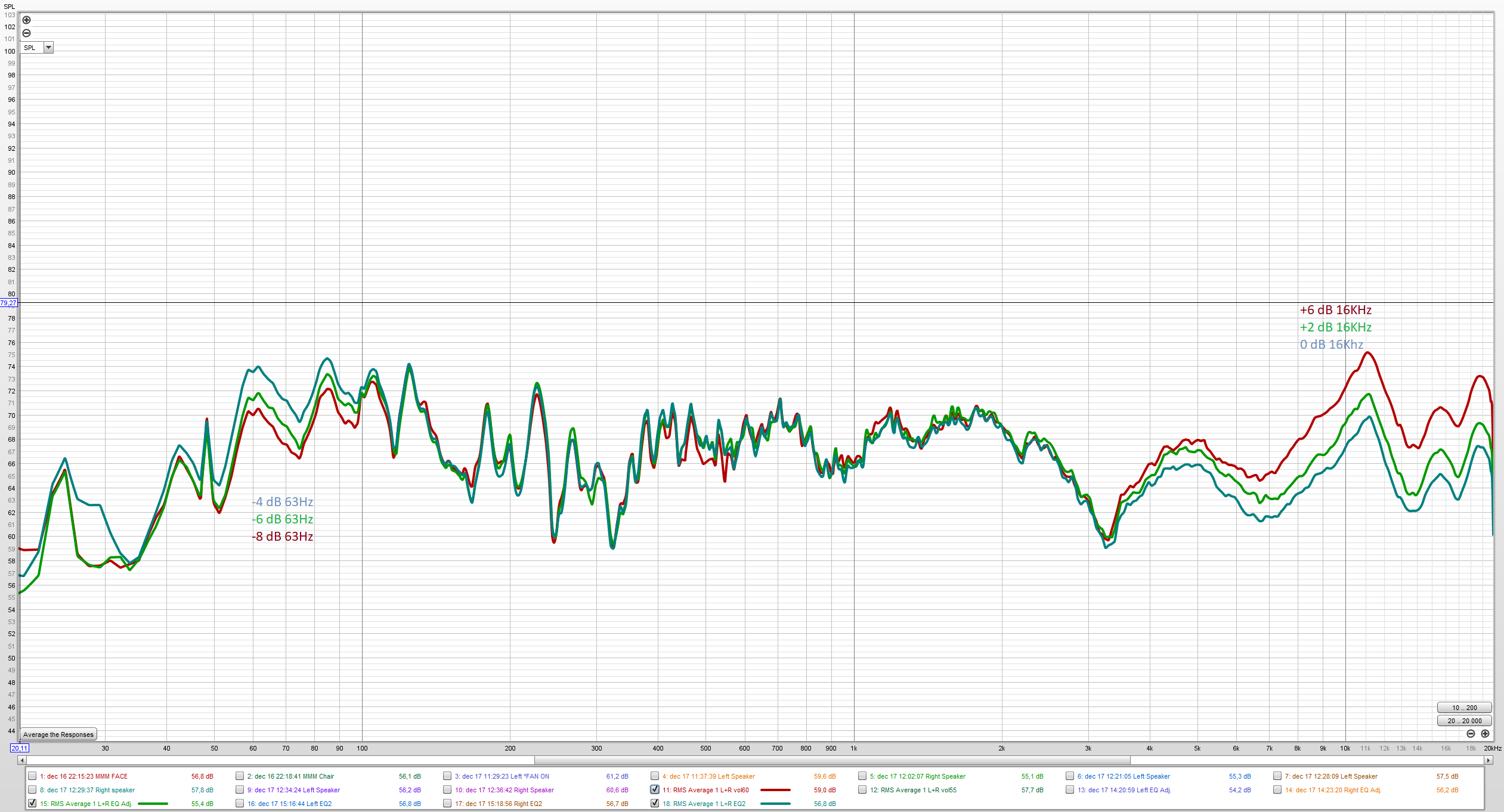Enable trace 10: dec 17 12:36:42 Right Speaker
The width and height of the screenshot is (1504, 812).
point(447,790)
